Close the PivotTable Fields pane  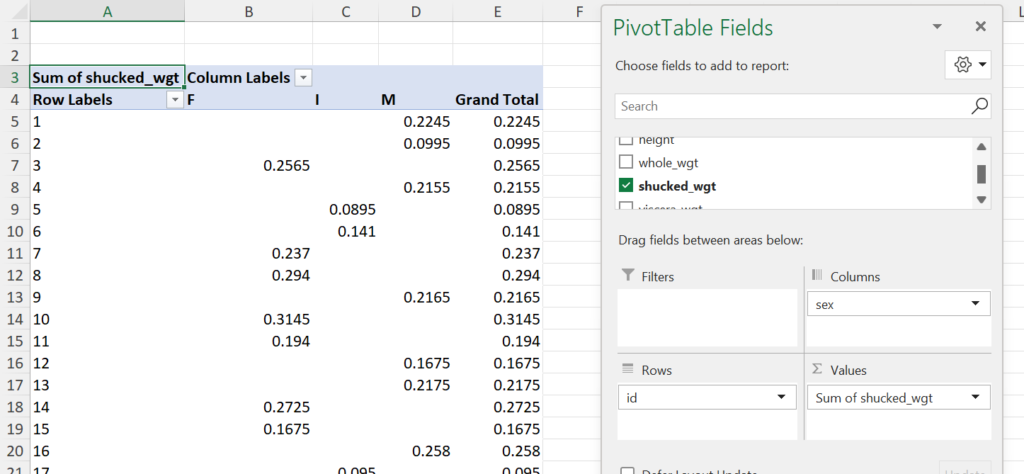point(980,27)
